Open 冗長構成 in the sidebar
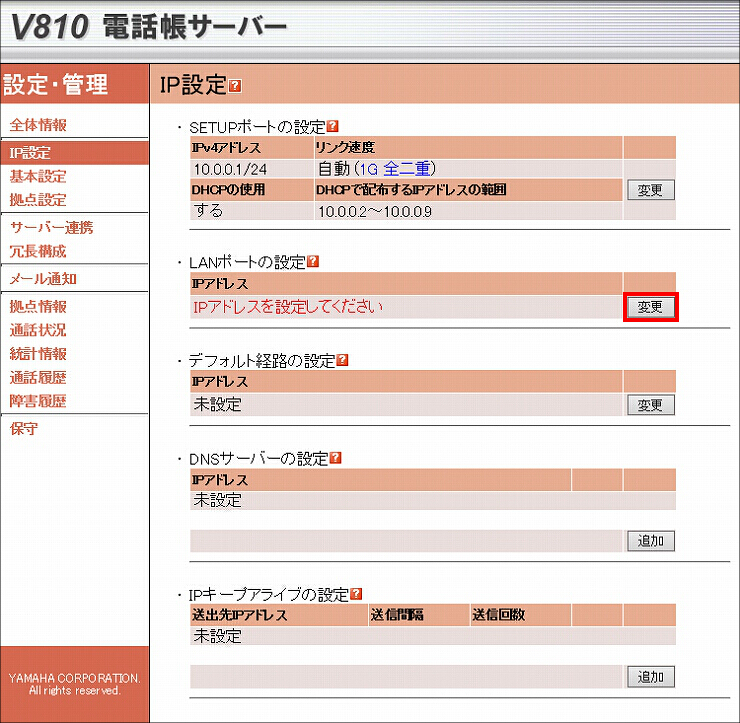Image resolution: width=740 pixels, height=723 pixels. pos(38,251)
